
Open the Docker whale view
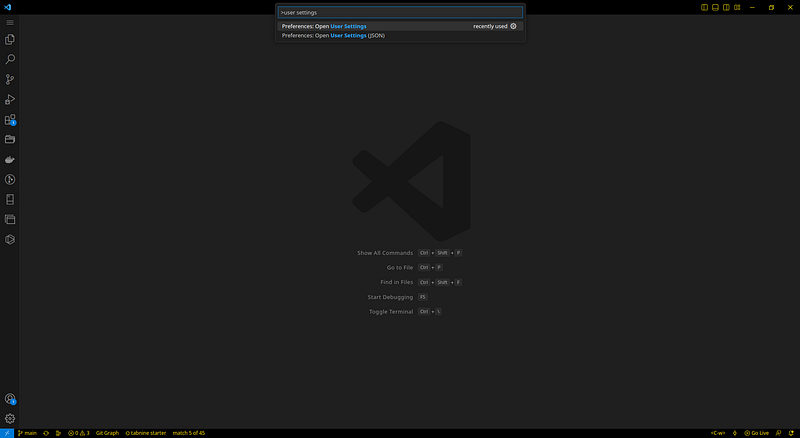(10, 159)
